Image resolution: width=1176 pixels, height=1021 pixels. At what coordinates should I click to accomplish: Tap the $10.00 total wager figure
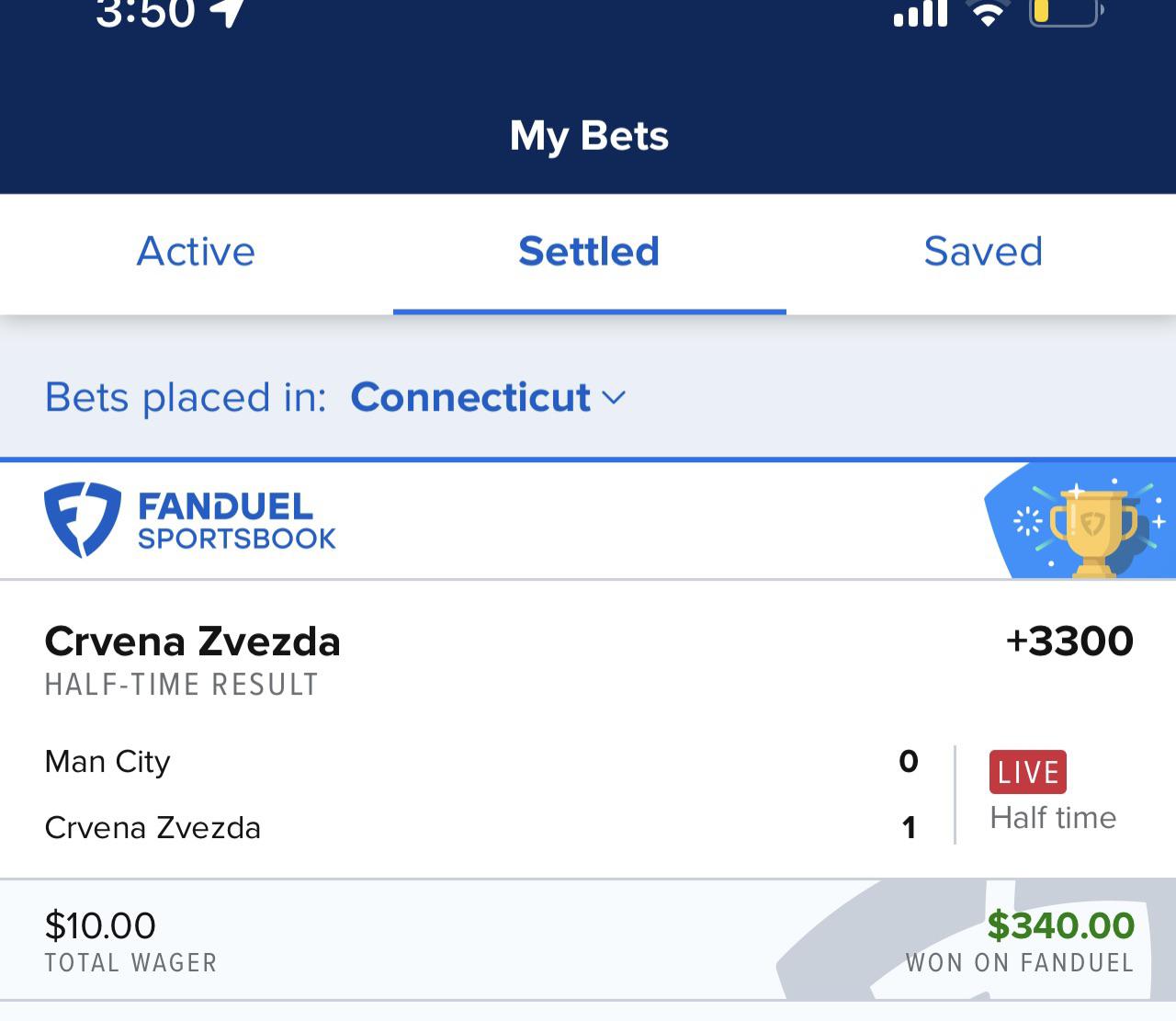click(x=100, y=925)
